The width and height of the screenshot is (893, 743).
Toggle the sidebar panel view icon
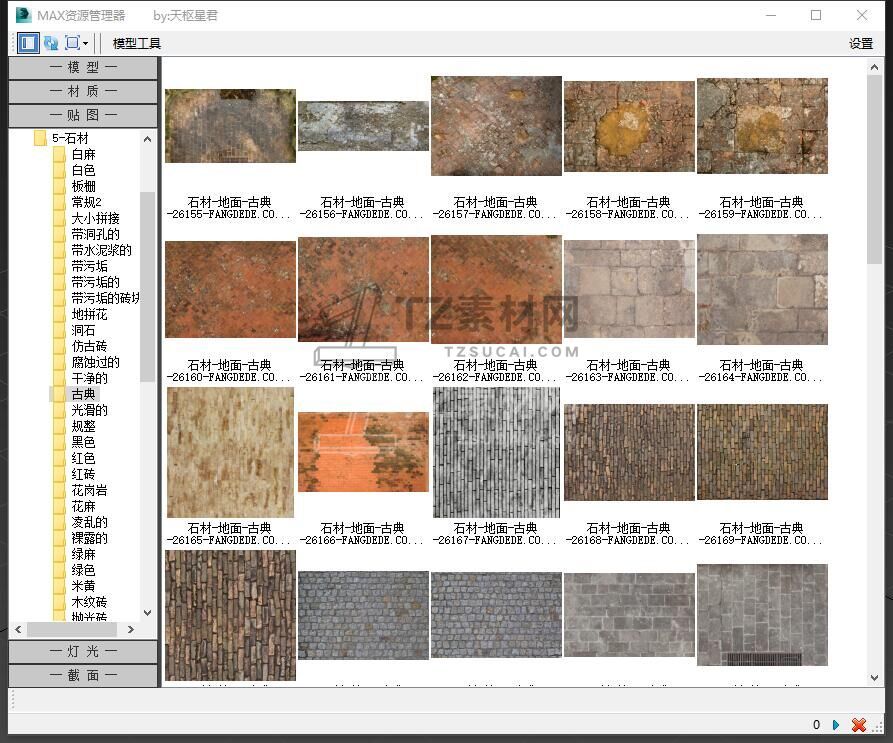pos(28,43)
